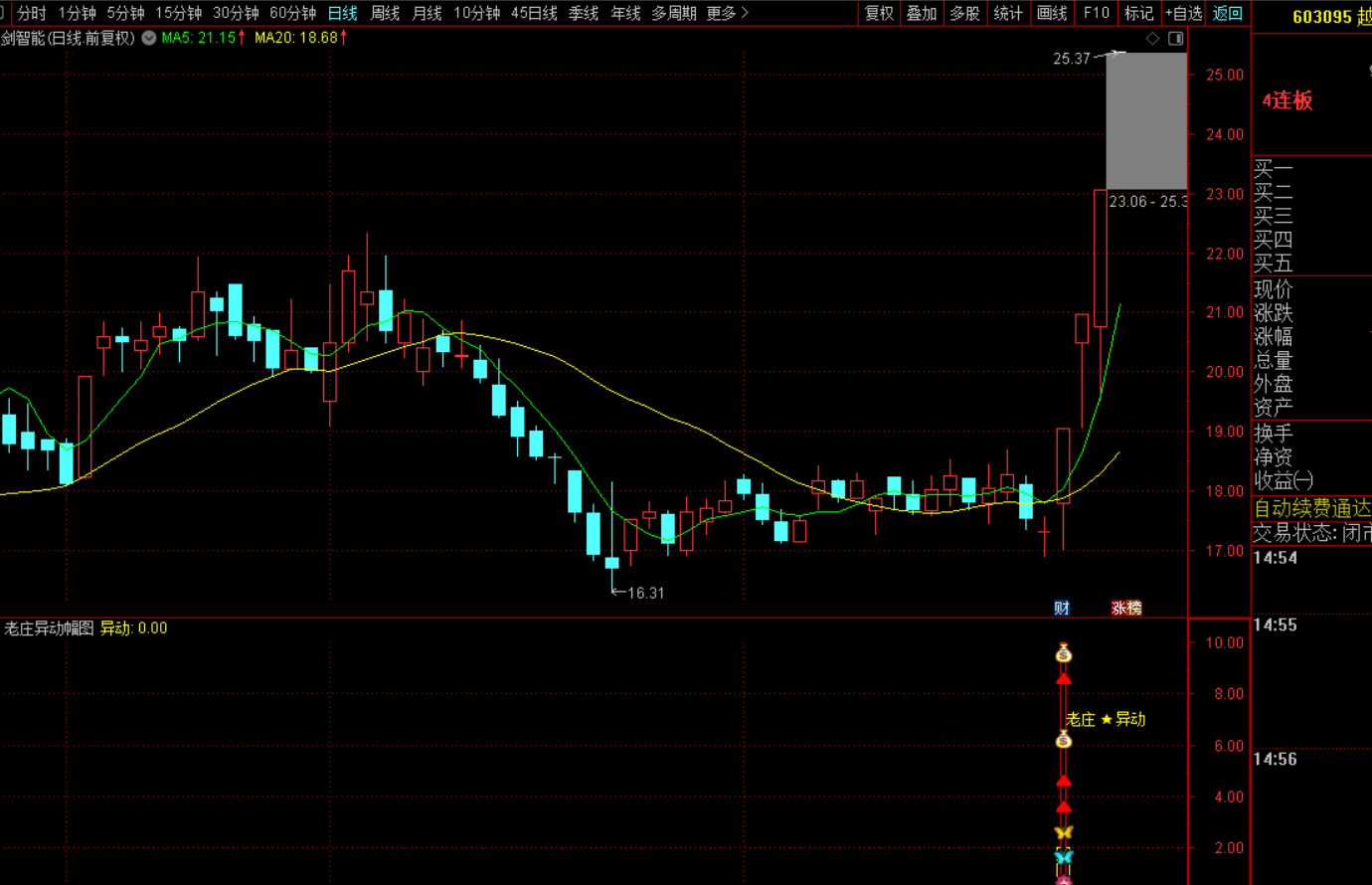Open F10 company information
The image size is (1372, 885).
[1097, 13]
